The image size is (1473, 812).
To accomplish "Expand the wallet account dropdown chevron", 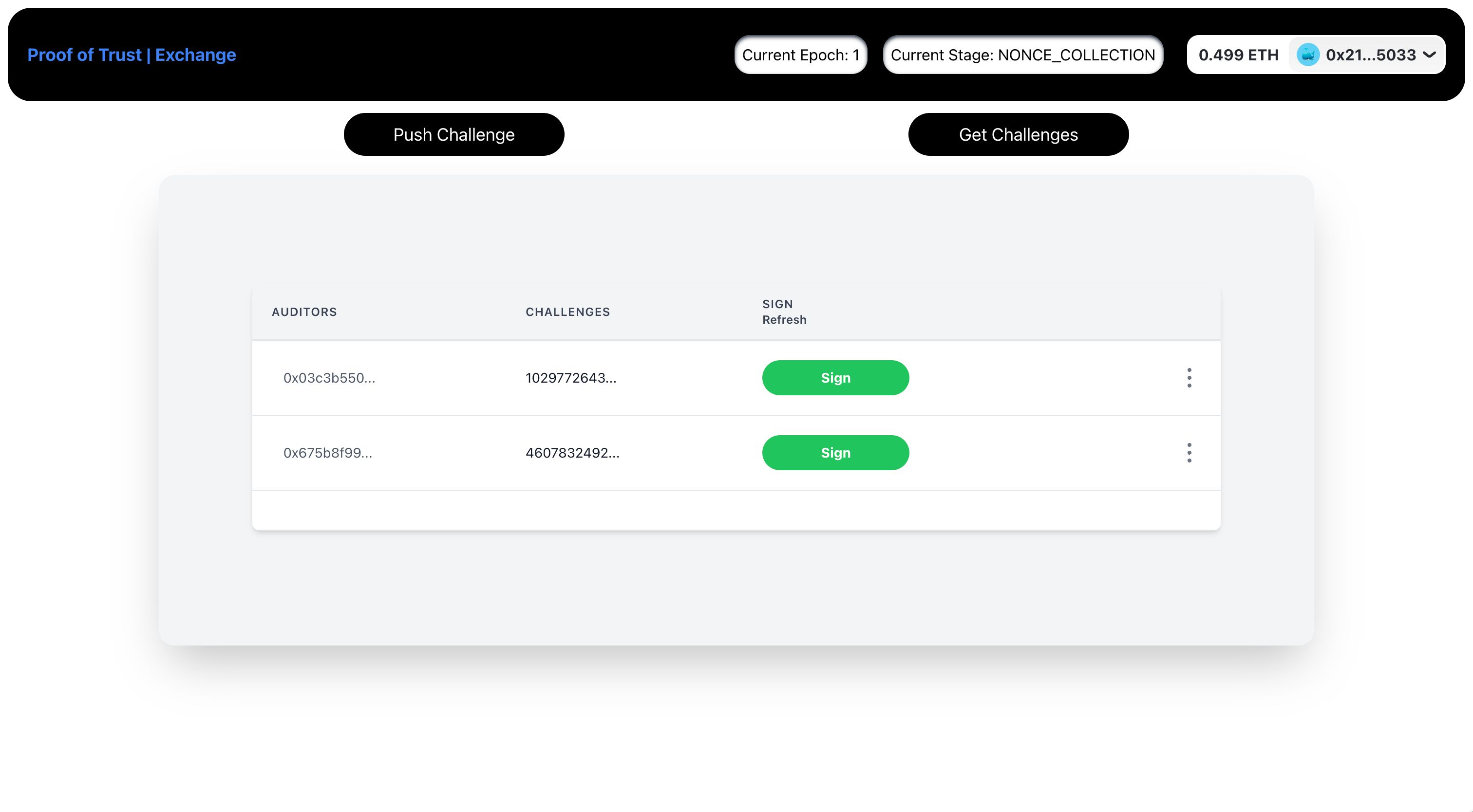I will pyautogui.click(x=1430, y=55).
